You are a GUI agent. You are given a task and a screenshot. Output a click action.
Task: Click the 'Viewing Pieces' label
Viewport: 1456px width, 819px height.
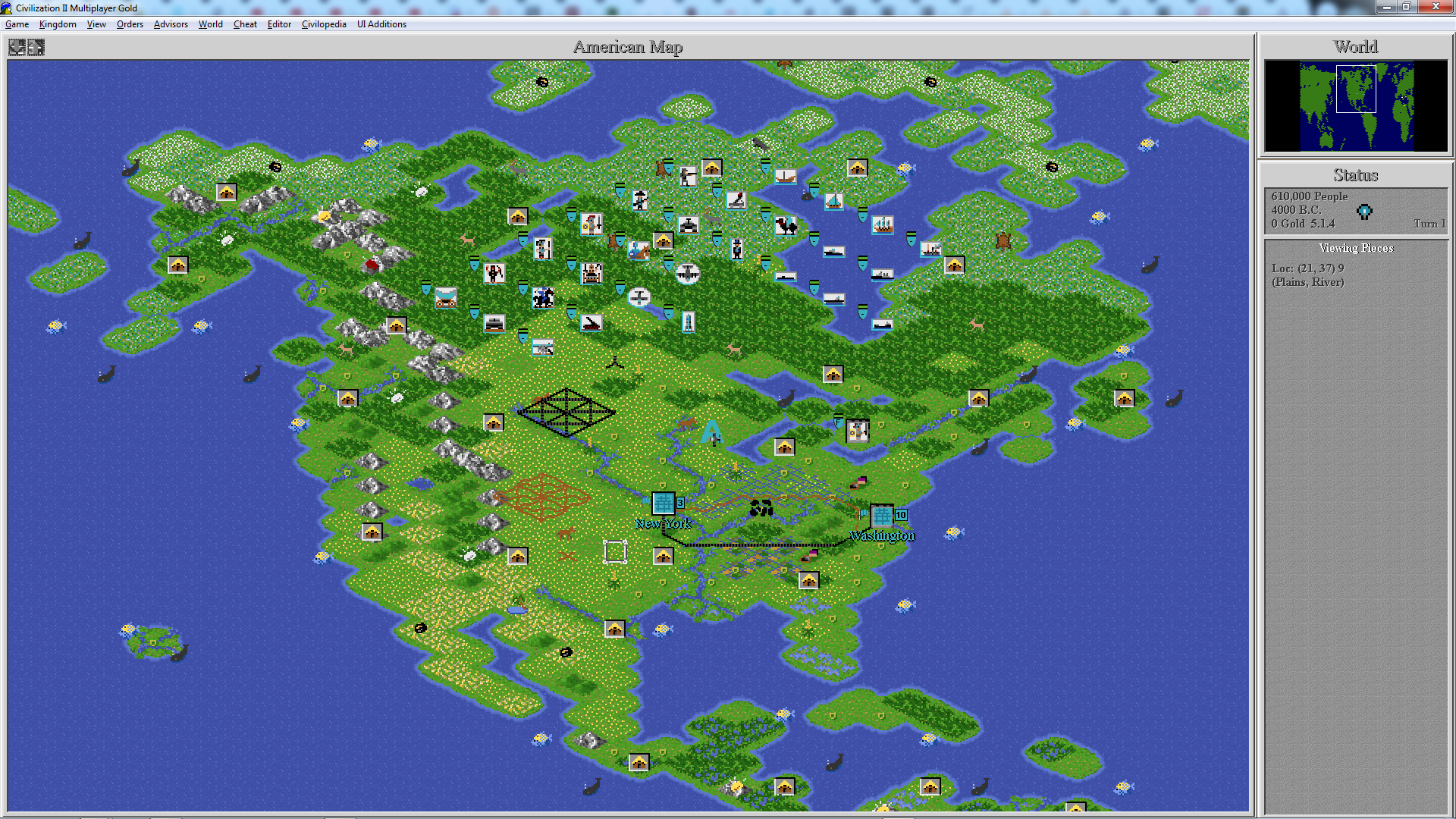[1356, 248]
